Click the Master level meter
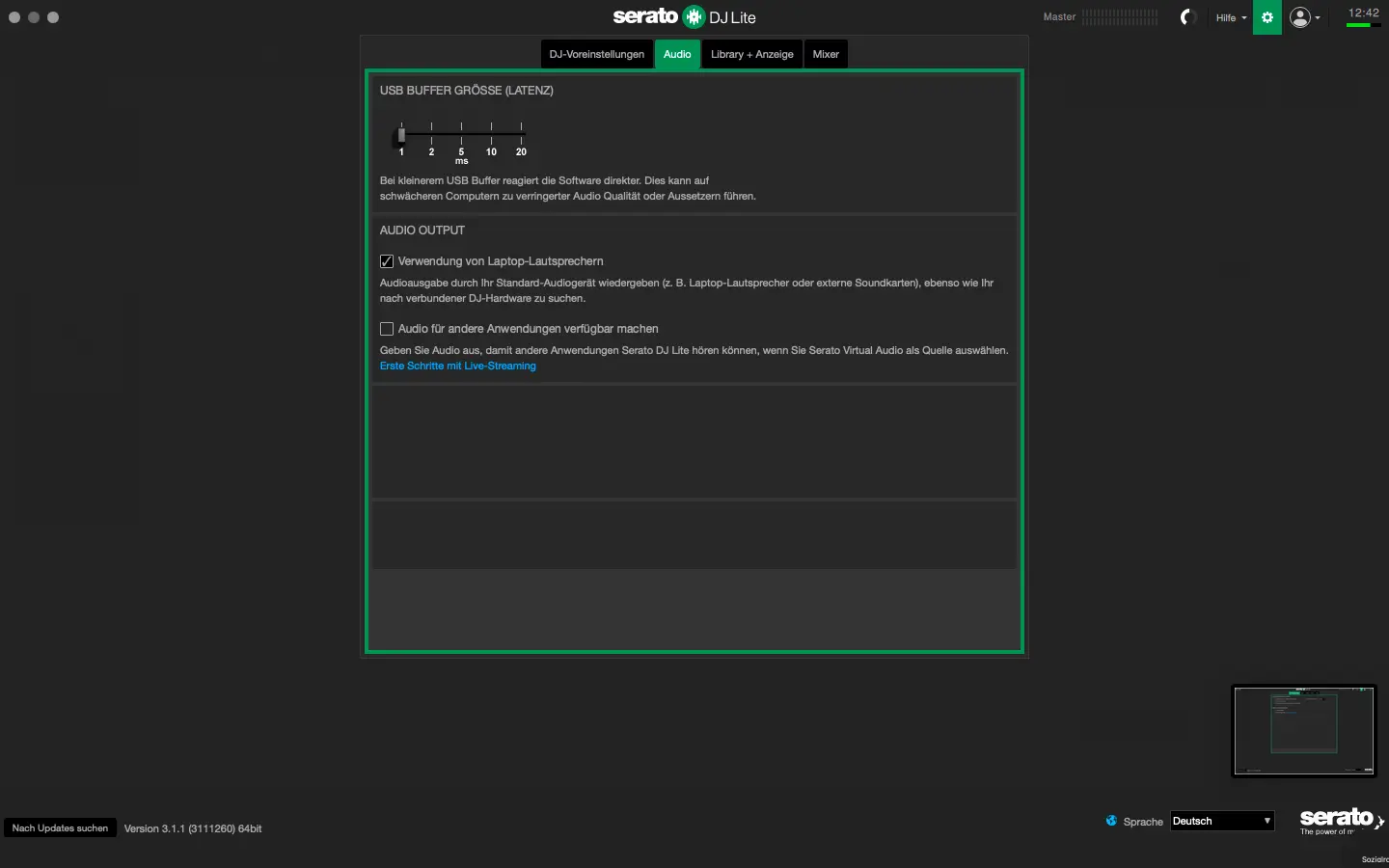Viewport: 1389px width, 868px height. (x=1120, y=16)
